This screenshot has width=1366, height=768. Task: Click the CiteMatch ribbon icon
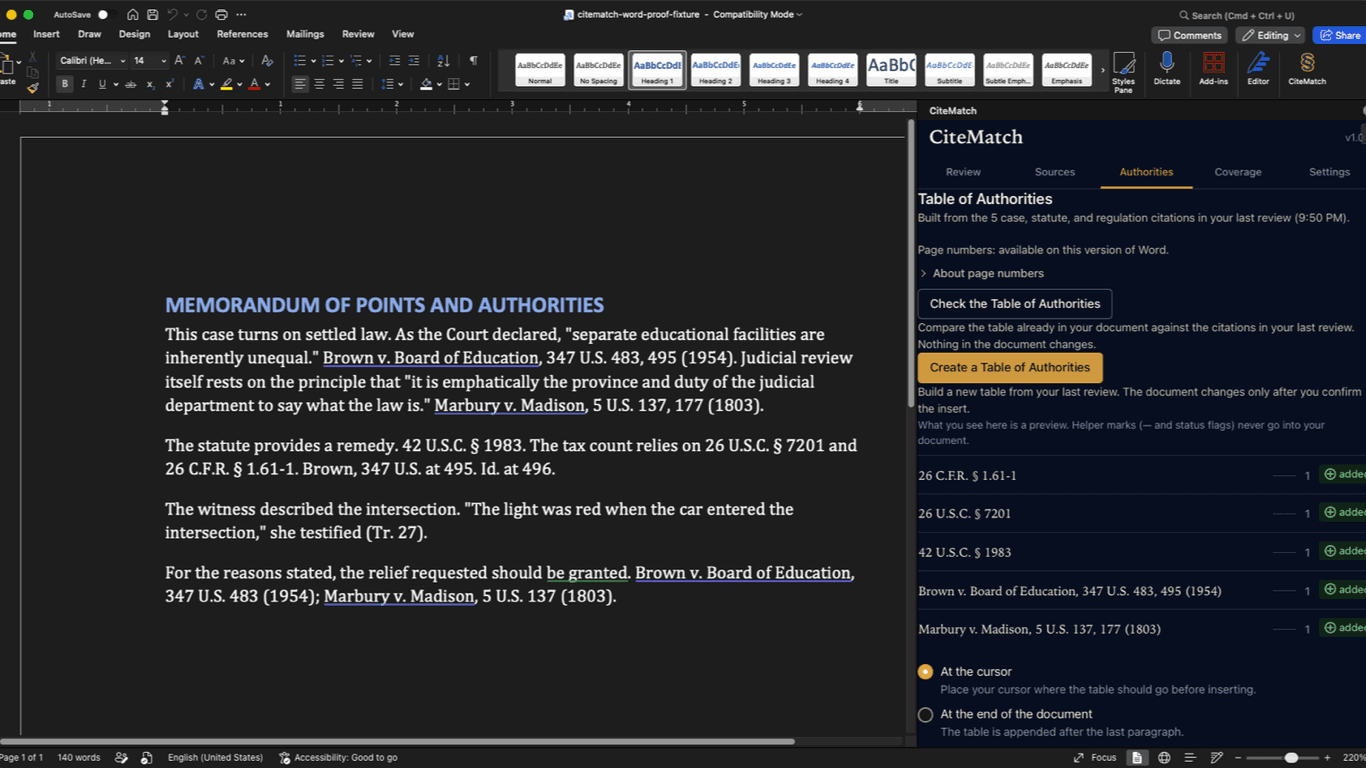(1307, 69)
